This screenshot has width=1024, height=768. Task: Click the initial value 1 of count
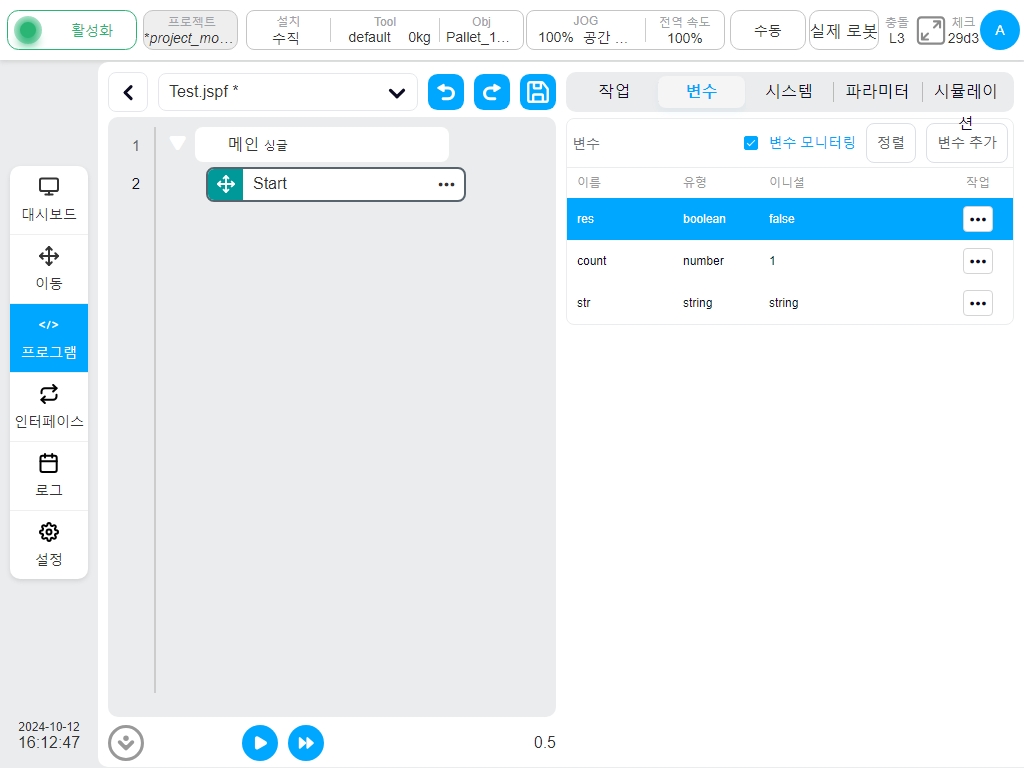coord(772,261)
